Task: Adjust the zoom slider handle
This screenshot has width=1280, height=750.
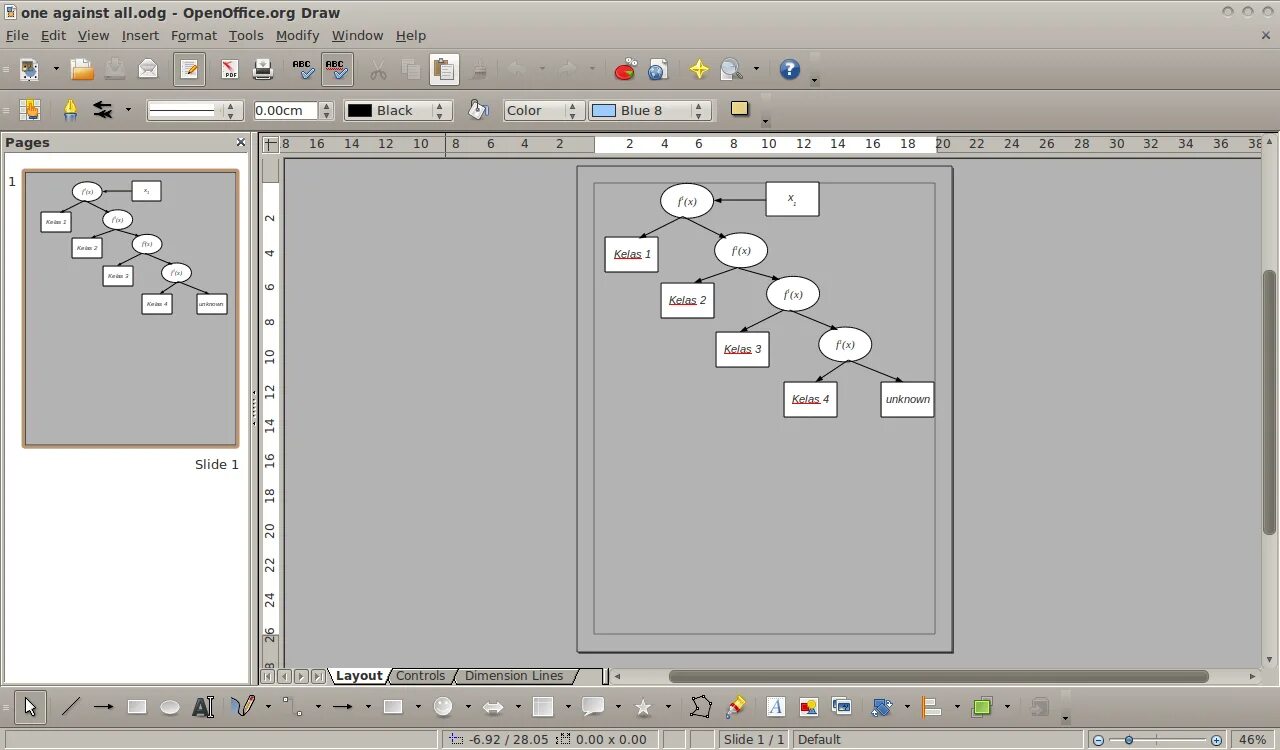Action: click(x=1129, y=740)
